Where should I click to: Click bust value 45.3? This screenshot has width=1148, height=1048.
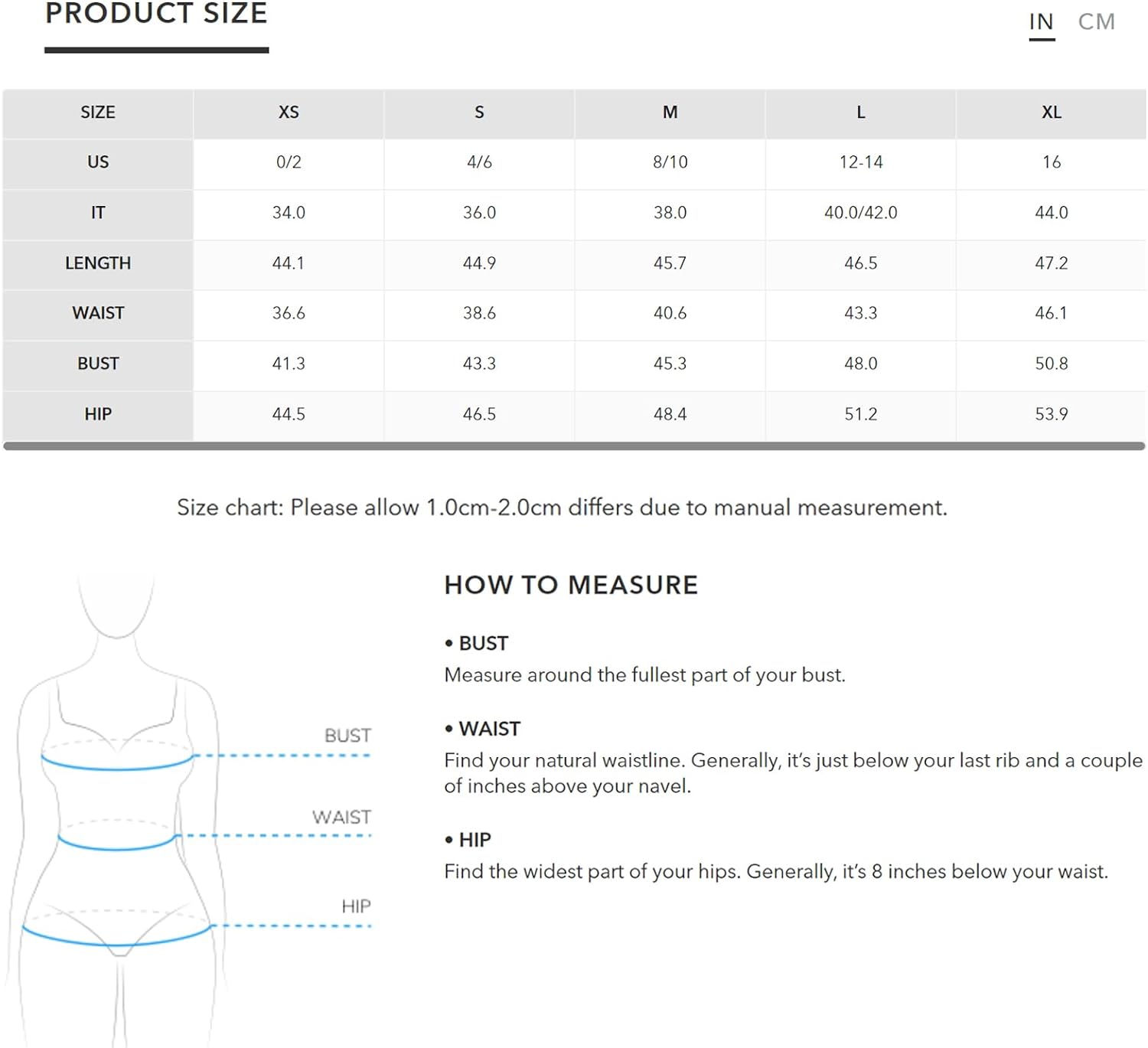pos(670,364)
